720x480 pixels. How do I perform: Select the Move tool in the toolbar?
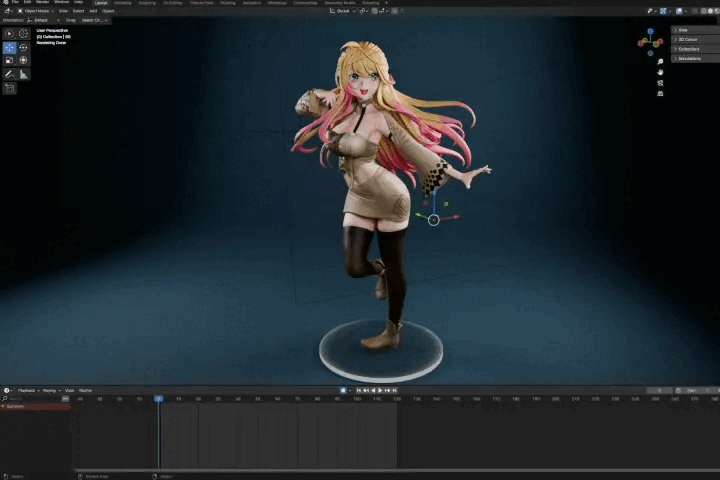pos(10,47)
